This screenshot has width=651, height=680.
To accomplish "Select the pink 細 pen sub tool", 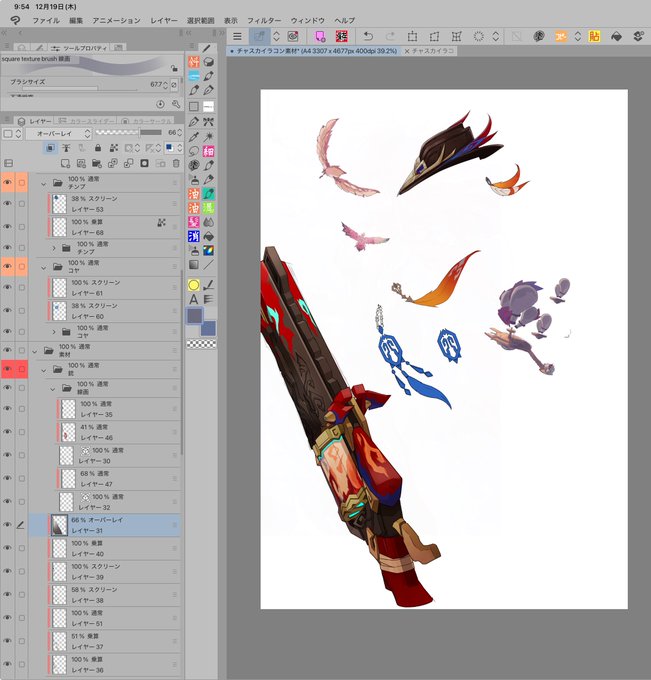I will pos(209,151).
